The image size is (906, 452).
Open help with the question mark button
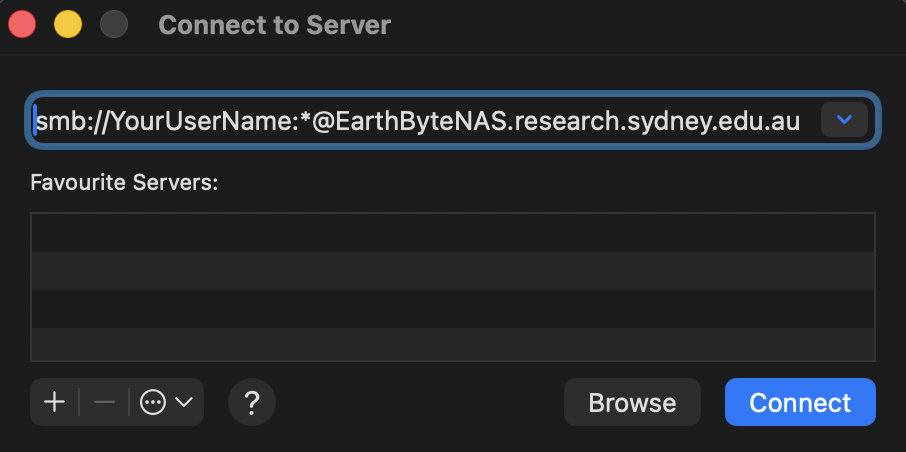(252, 402)
